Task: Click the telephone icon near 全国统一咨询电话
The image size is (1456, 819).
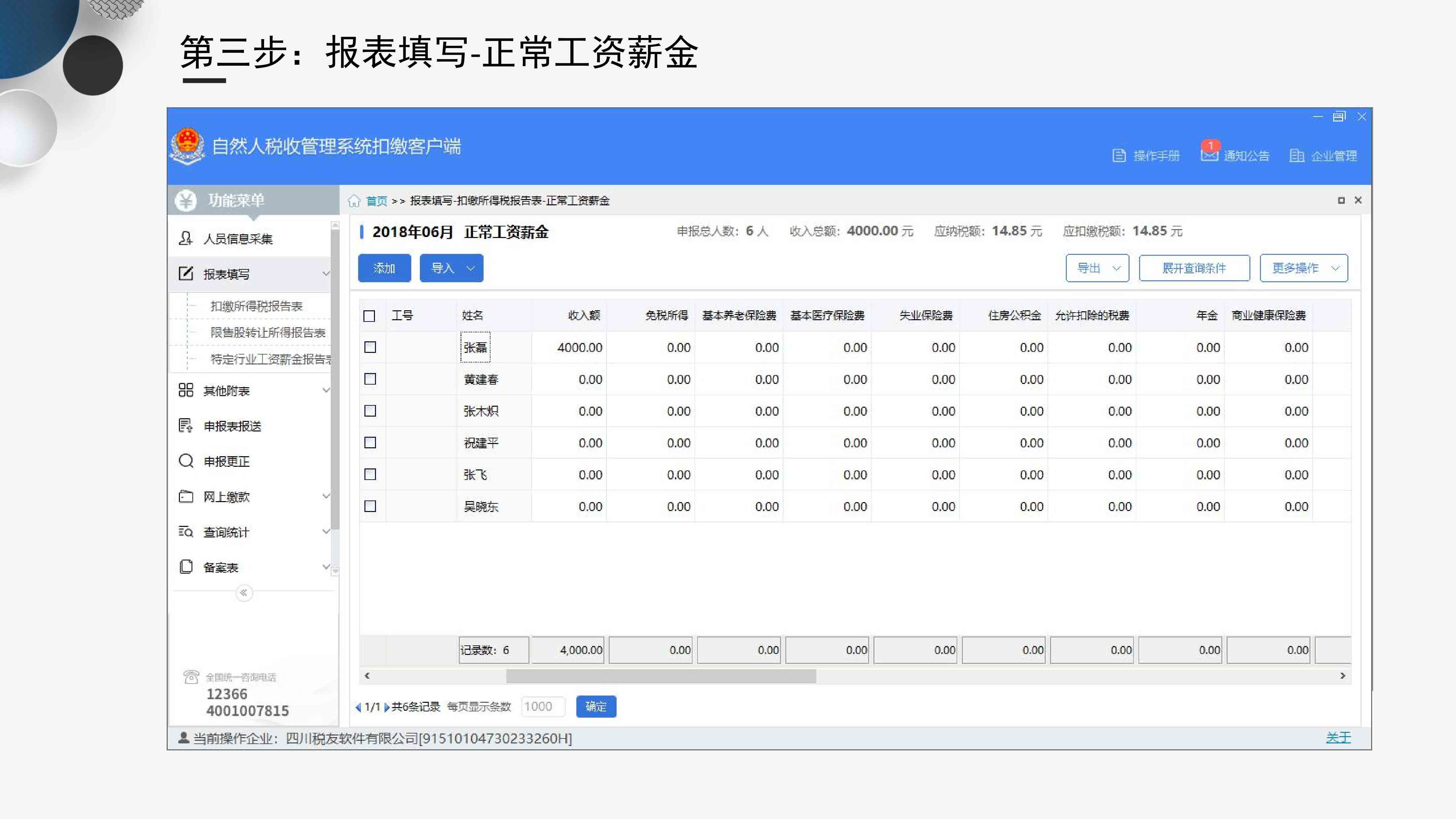Action: (191, 677)
